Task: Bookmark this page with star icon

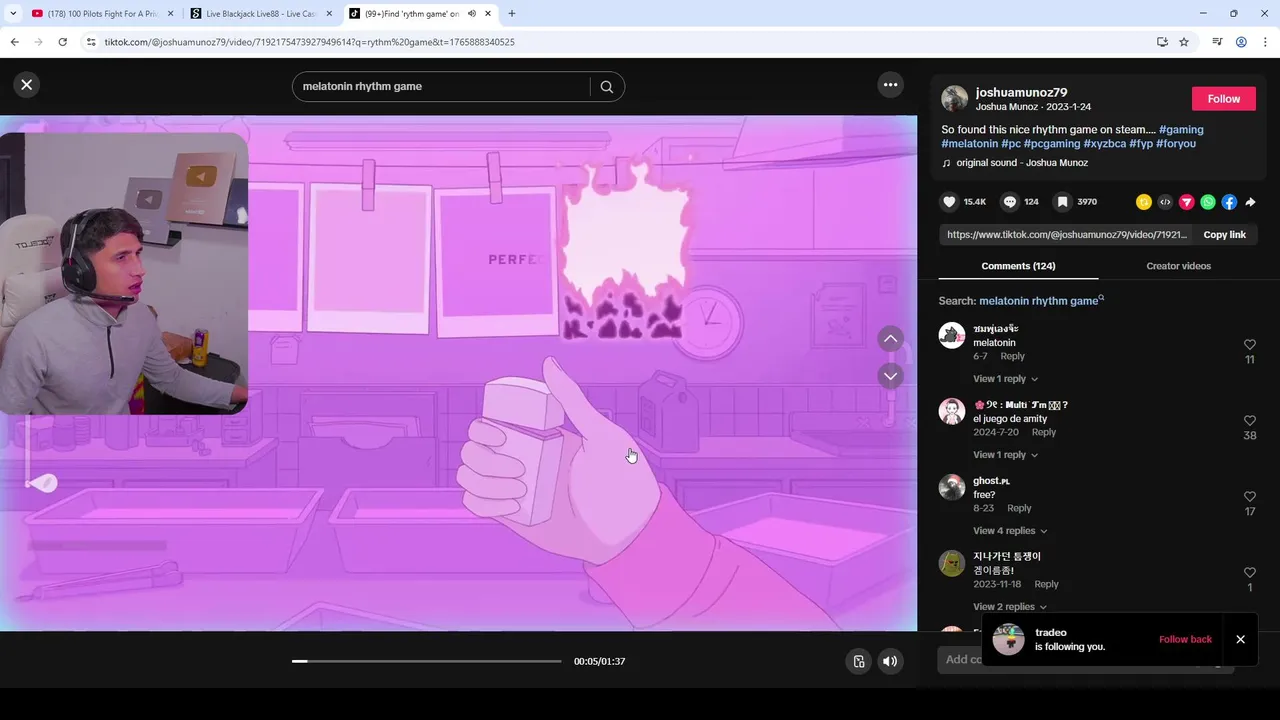Action: (x=1184, y=42)
